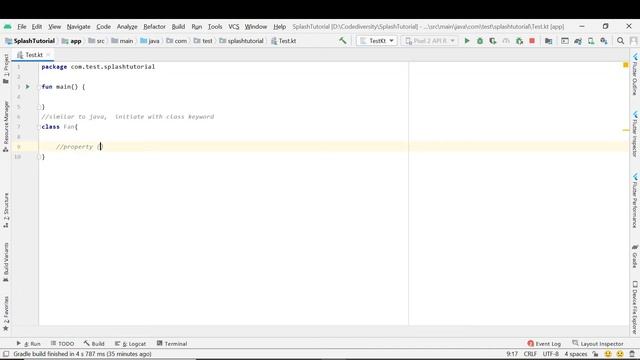640x360 pixels.
Task: Collapse the Fan class fold marker
Action: pos(39,127)
